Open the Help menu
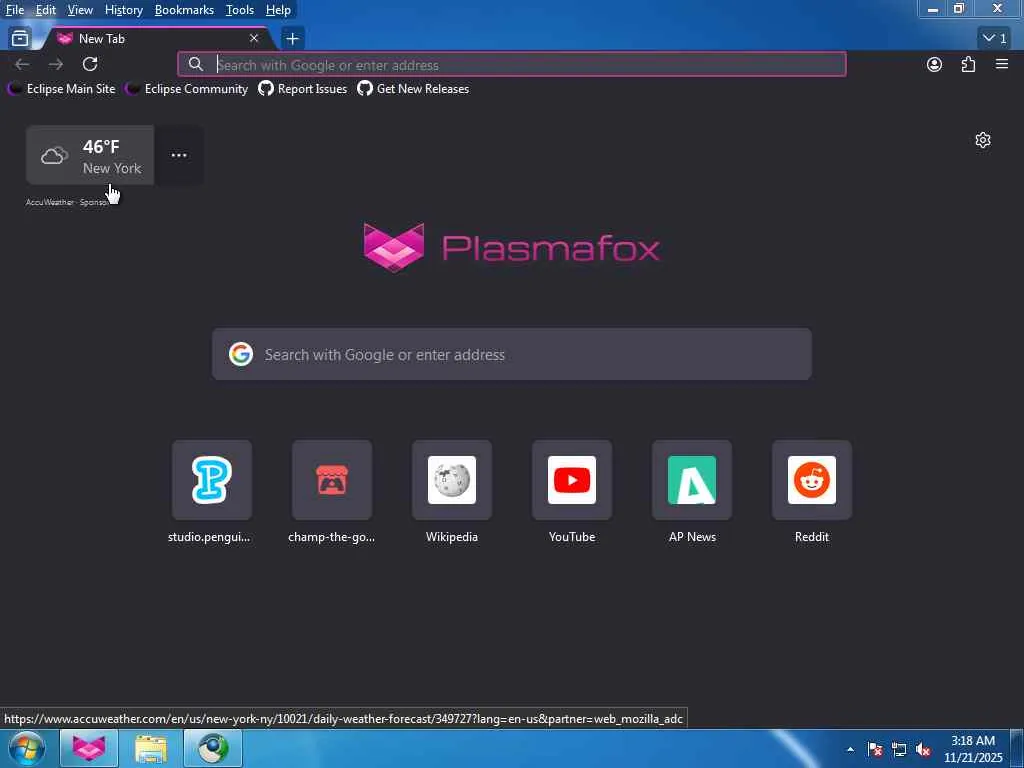This screenshot has width=1024, height=768. click(278, 10)
